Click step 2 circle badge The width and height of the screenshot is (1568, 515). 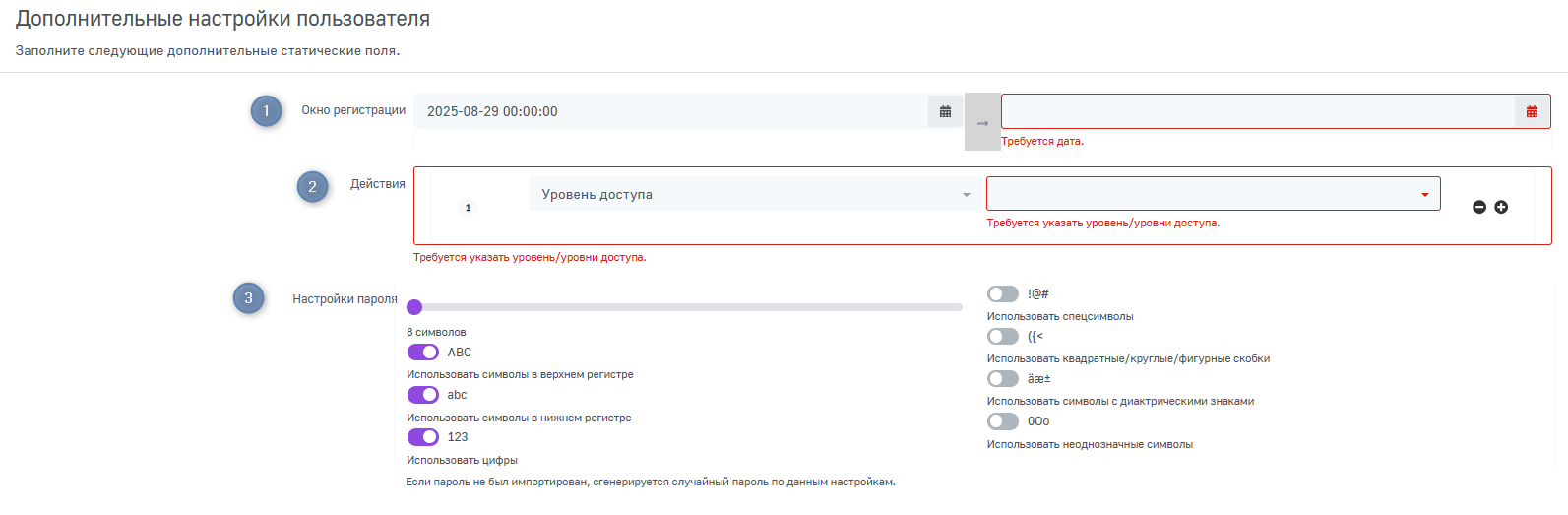(313, 186)
